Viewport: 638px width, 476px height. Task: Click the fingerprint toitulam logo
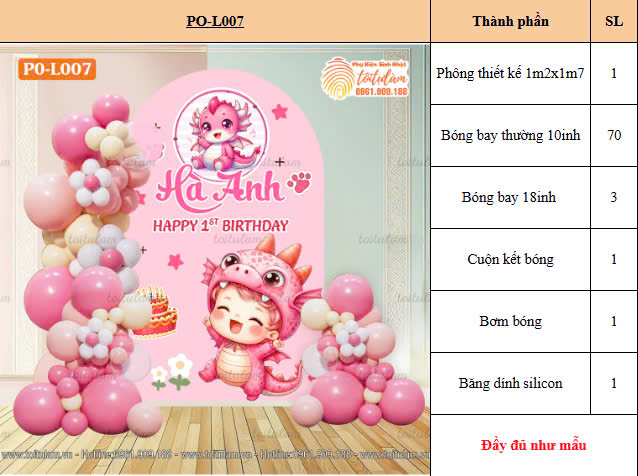click(364, 78)
